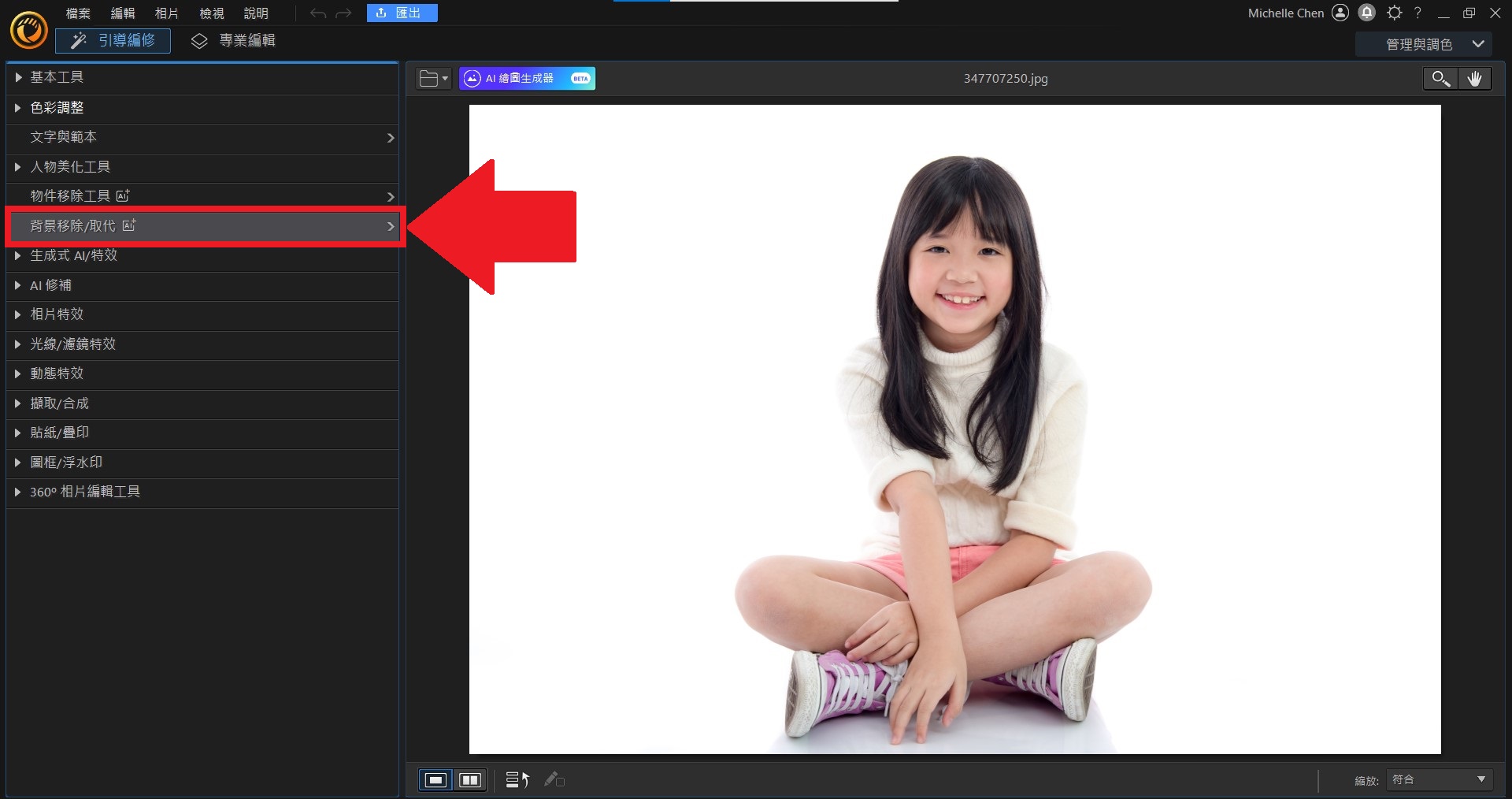Click the undo arrow icon

317,13
